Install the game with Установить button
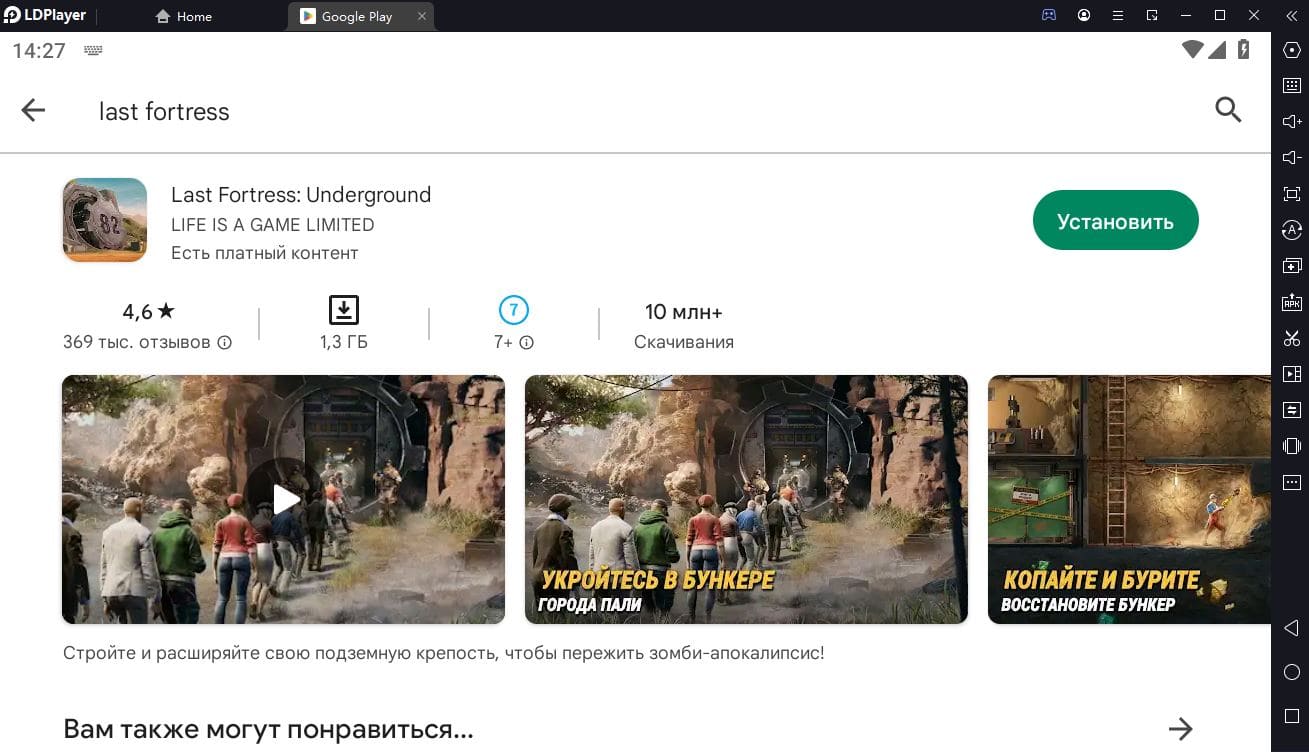Image resolution: width=1309 pixels, height=752 pixels. point(1115,221)
